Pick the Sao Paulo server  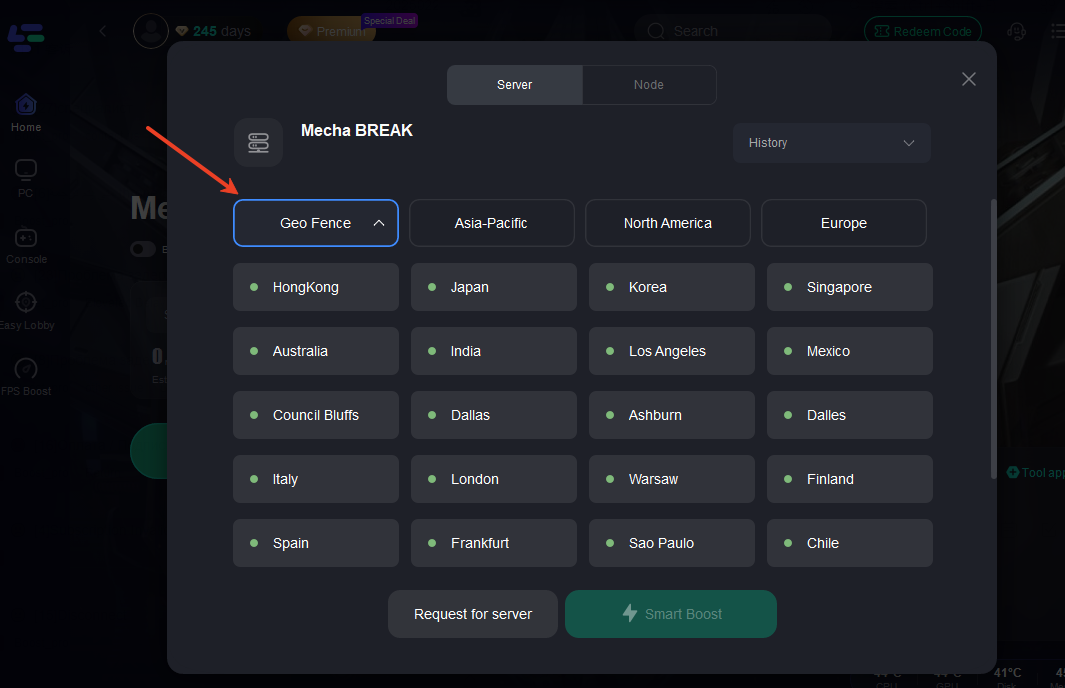point(671,543)
